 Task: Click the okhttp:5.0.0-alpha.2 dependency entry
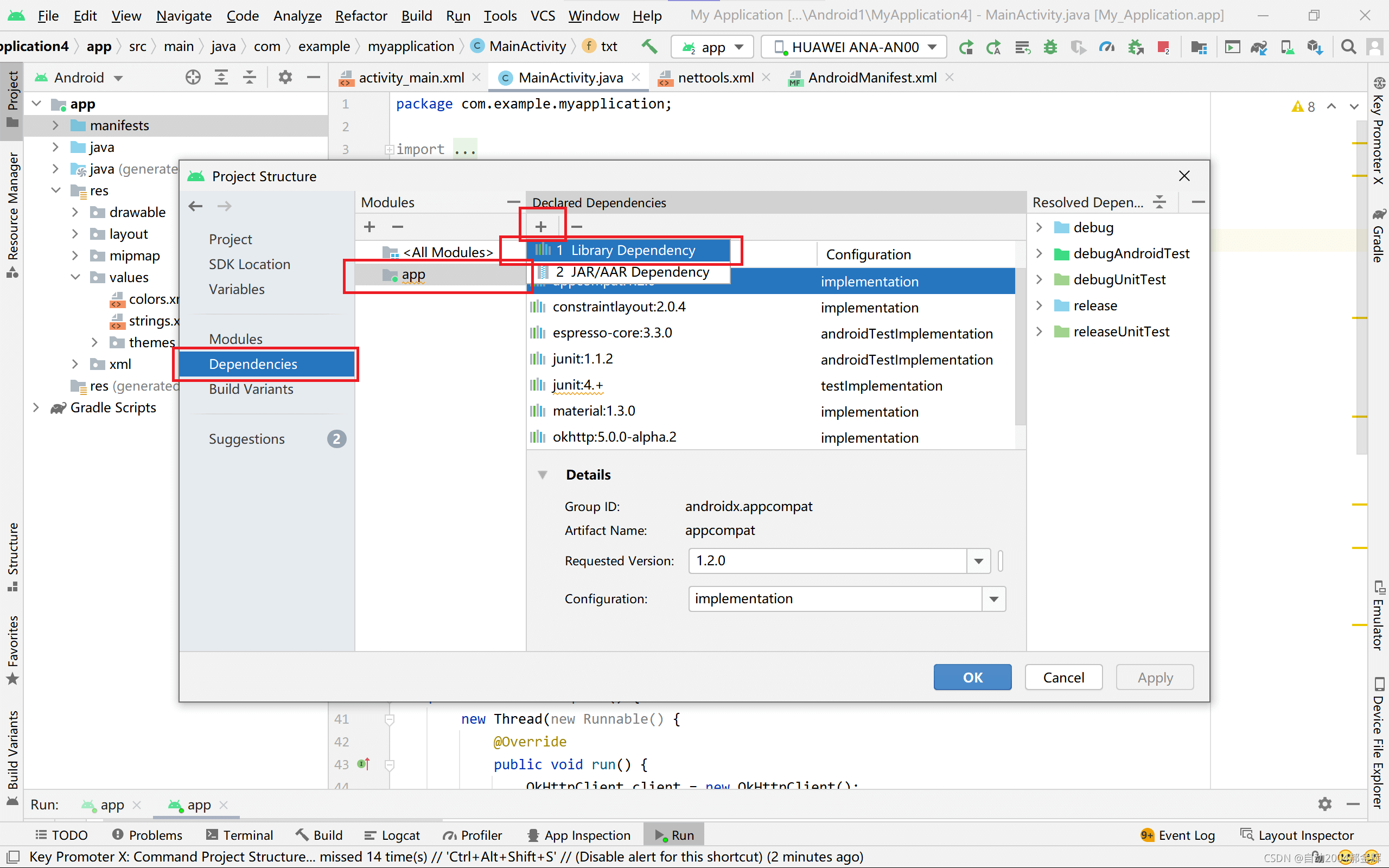pyautogui.click(x=614, y=437)
